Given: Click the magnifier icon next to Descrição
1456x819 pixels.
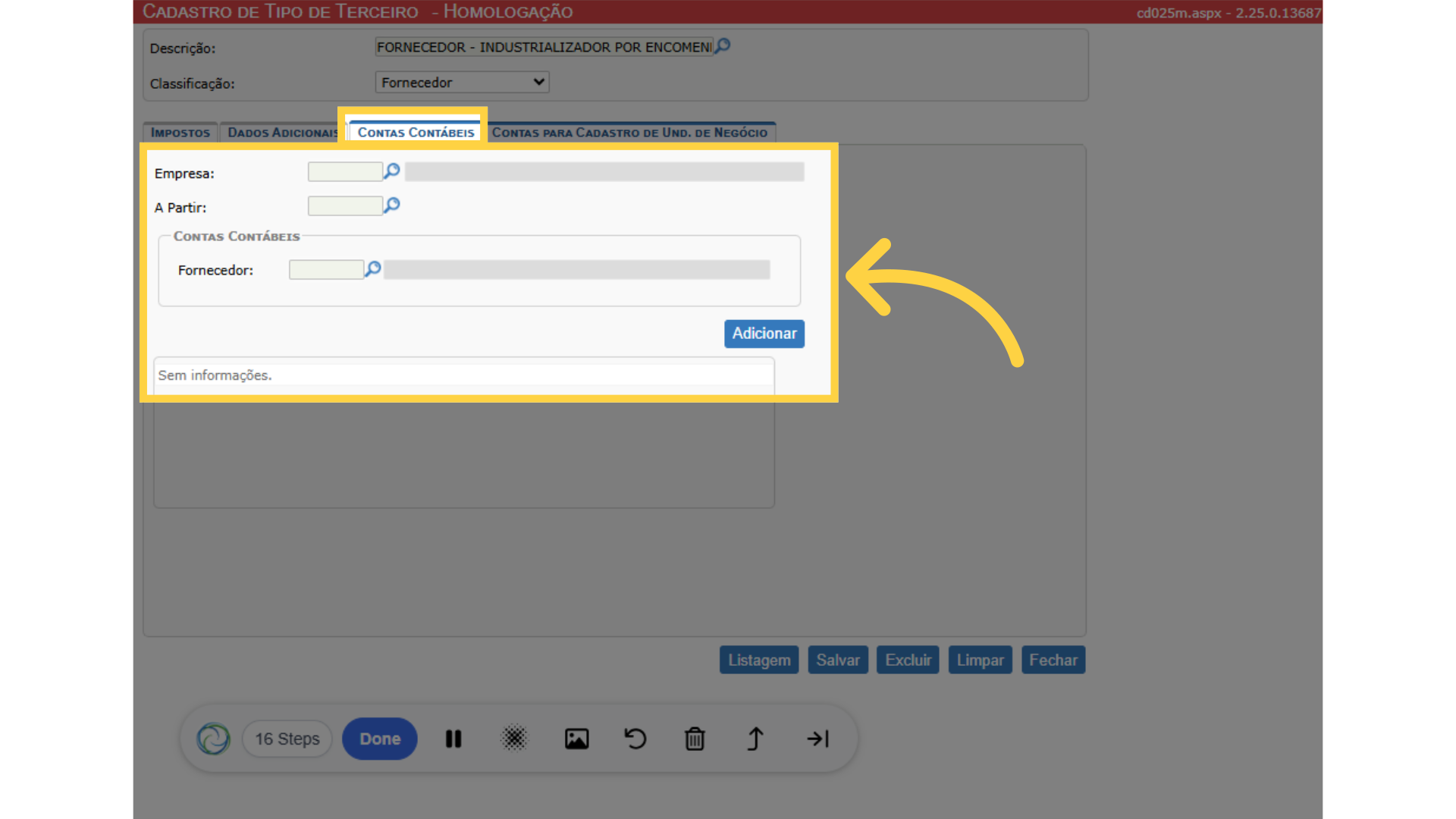Looking at the screenshot, I should (x=723, y=46).
